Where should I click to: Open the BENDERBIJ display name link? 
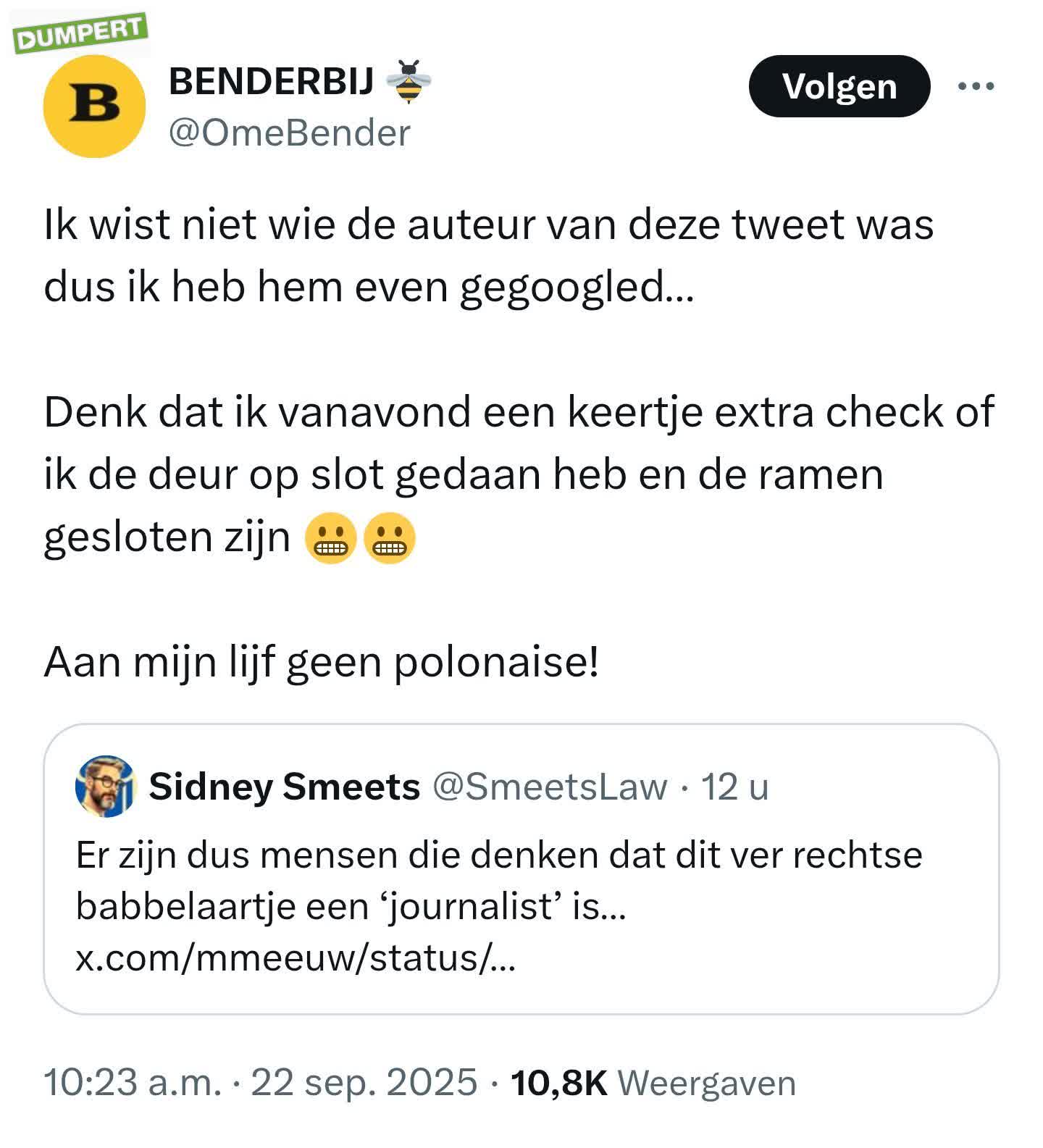tap(271, 81)
